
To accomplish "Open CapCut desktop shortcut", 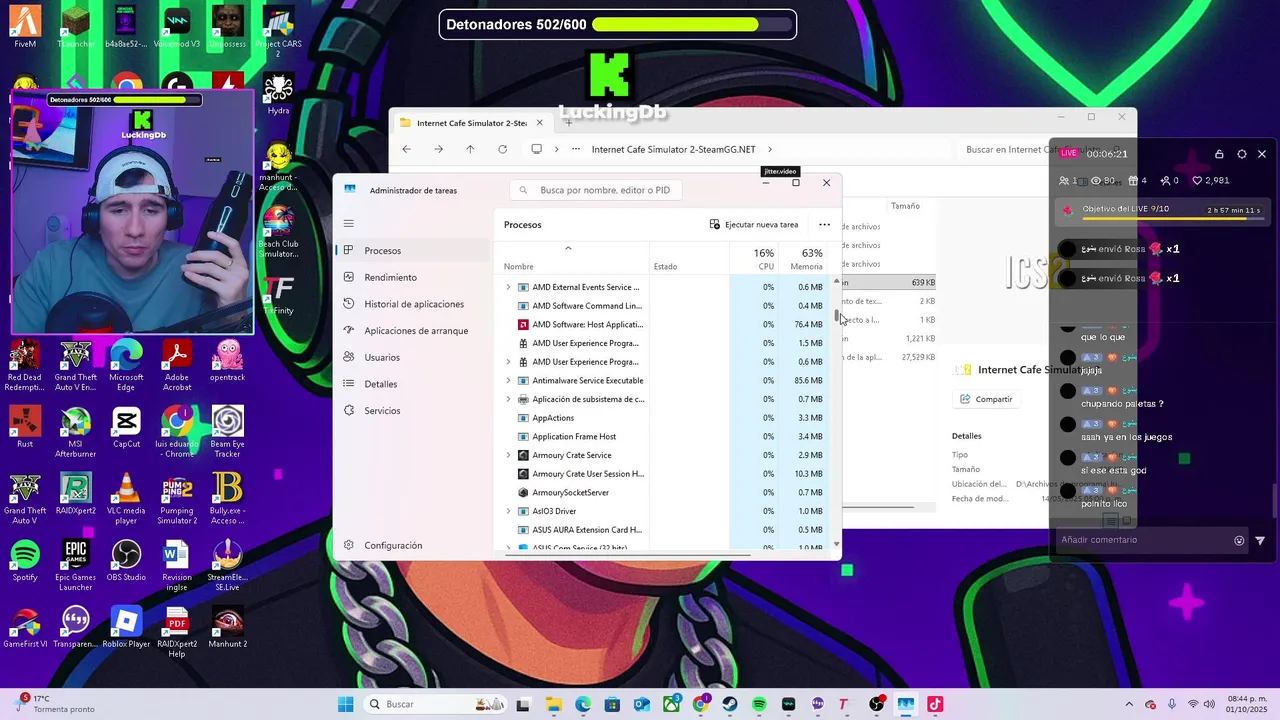I will [x=126, y=427].
